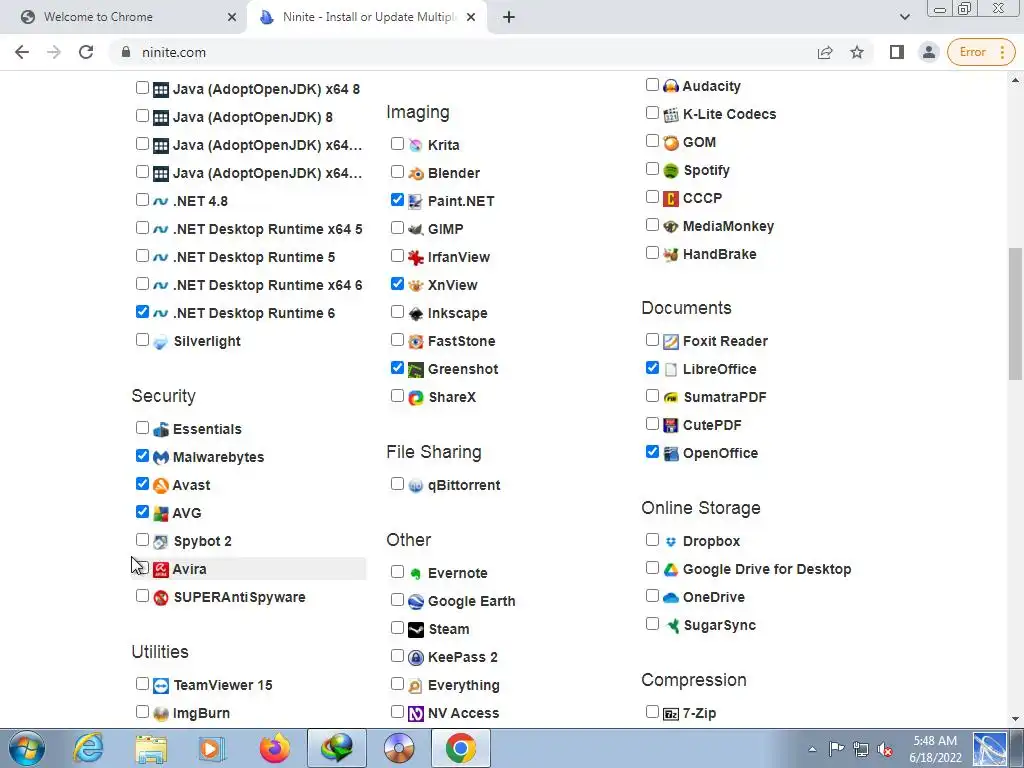1024x768 pixels.
Task: Click the Dropbox app icon
Action: 671,541
